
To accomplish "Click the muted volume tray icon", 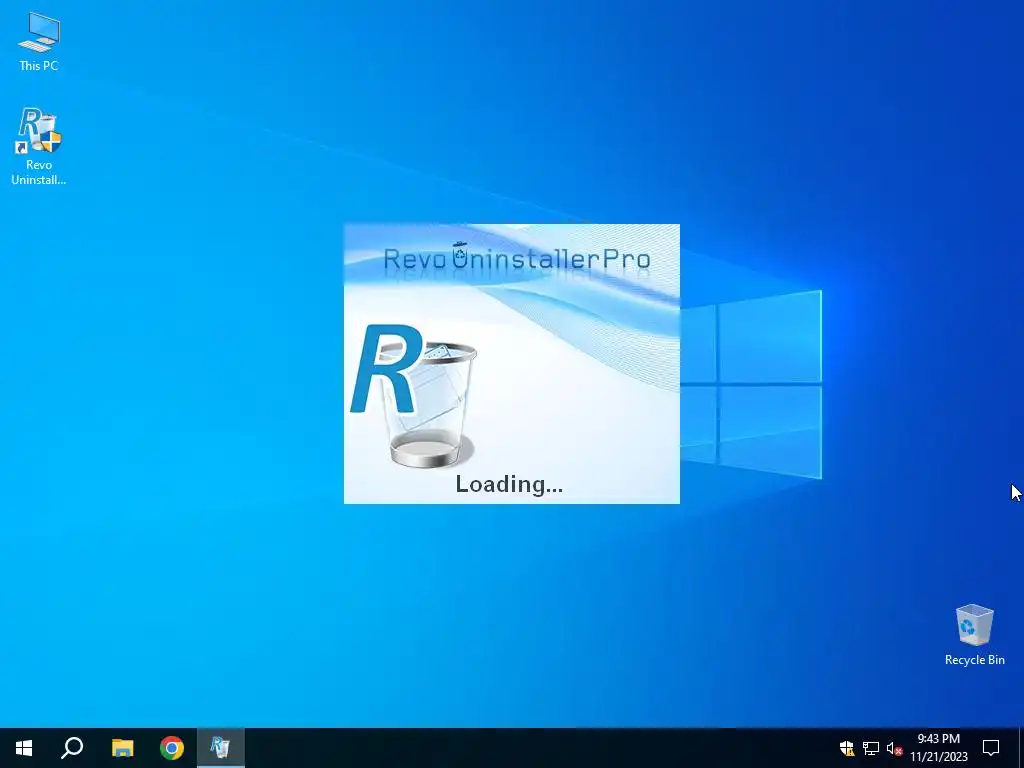I will click(x=894, y=748).
